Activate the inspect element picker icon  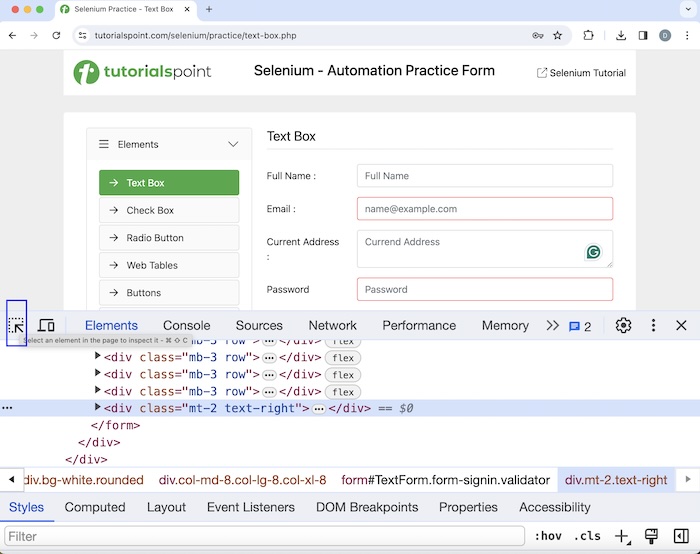pyautogui.click(x=16, y=325)
